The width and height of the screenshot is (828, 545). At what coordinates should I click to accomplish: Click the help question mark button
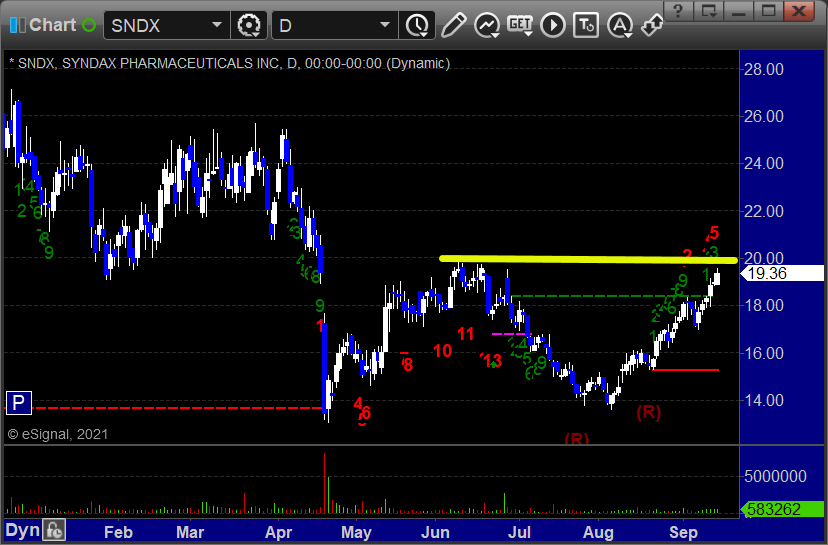(x=679, y=11)
